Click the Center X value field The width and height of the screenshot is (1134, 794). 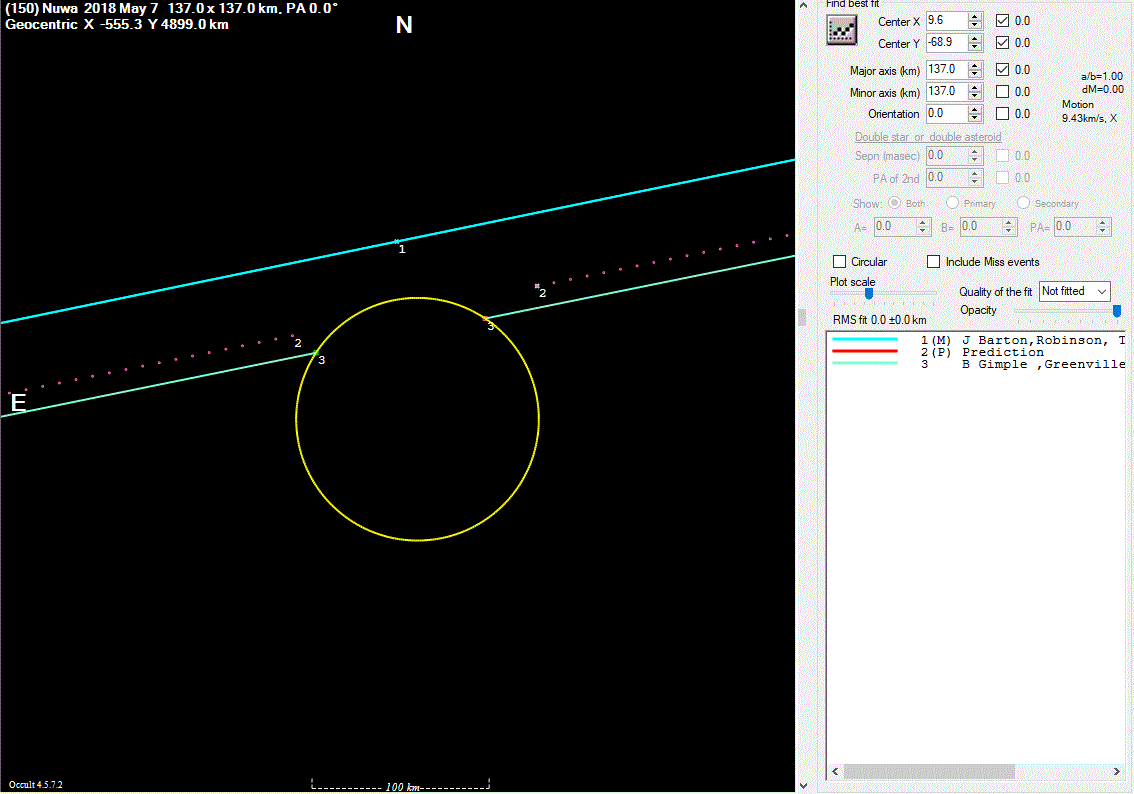click(x=947, y=21)
